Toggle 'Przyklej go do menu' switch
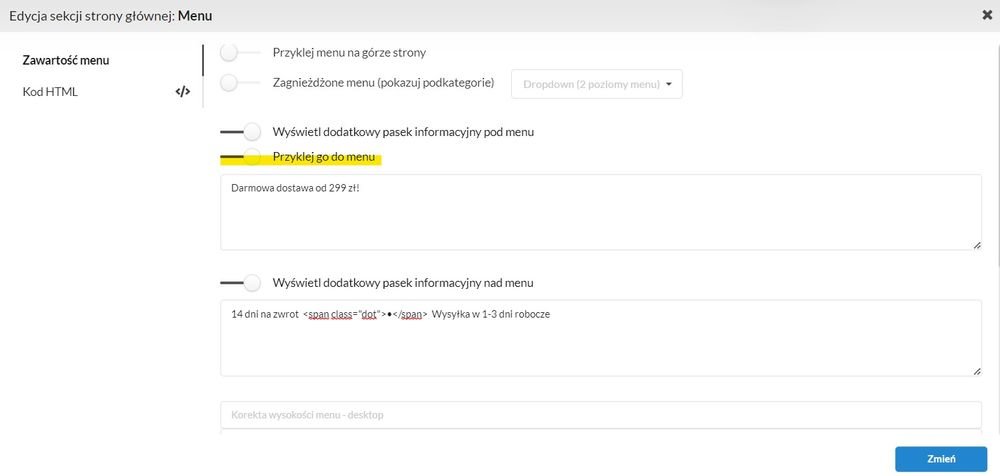This screenshot has width=1000, height=476. click(x=240, y=156)
